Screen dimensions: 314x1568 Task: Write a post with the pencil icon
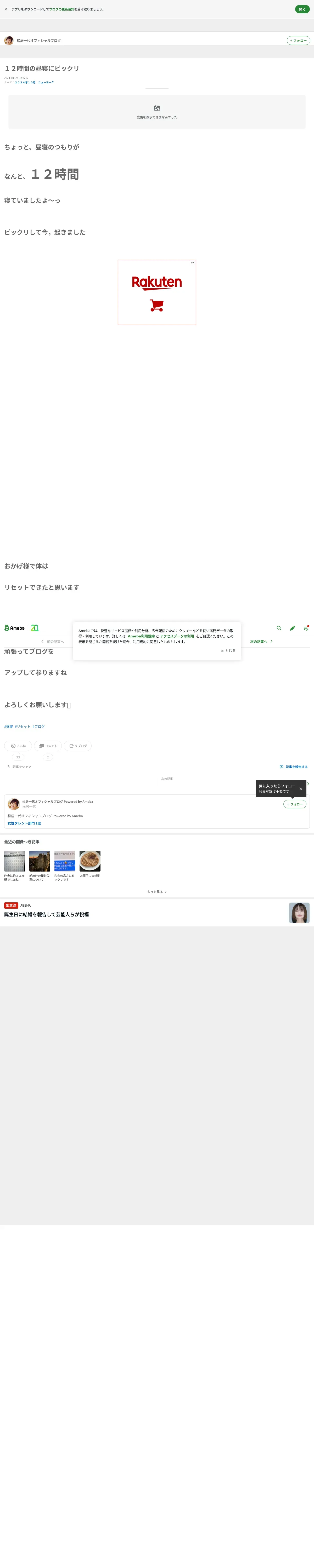(293, 628)
